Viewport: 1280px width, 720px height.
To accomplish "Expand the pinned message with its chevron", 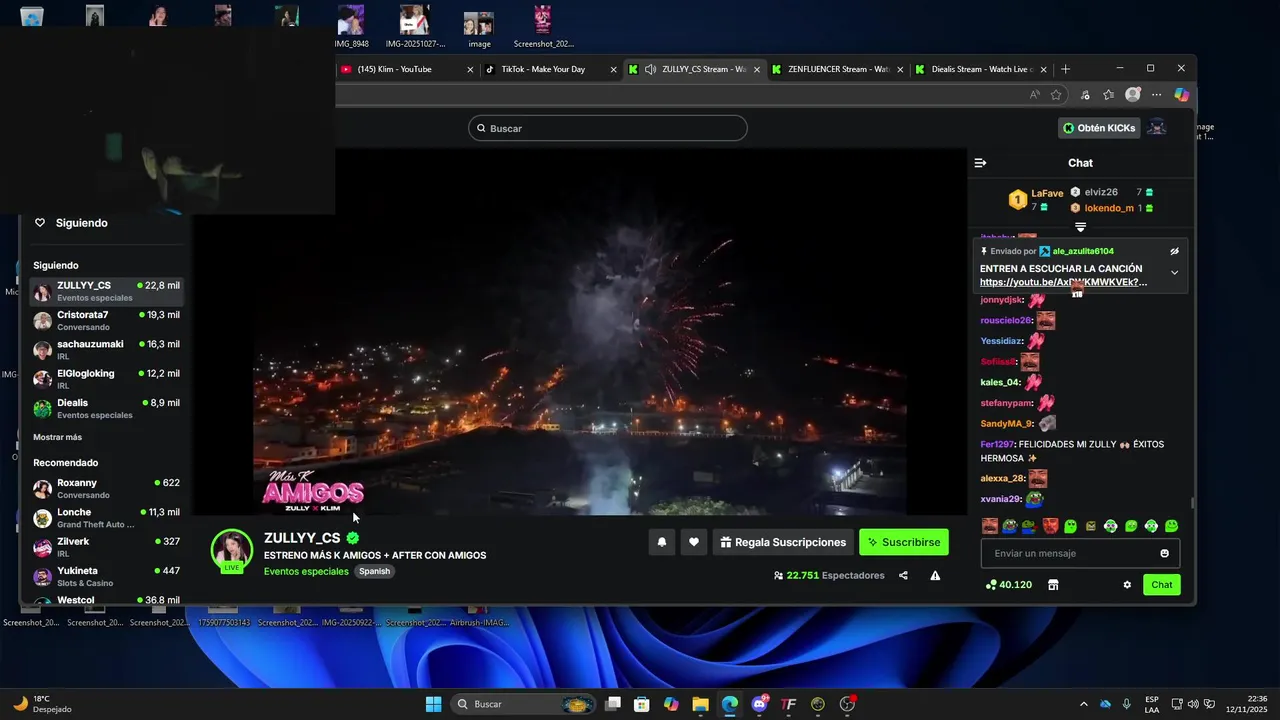I will tap(1174, 272).
